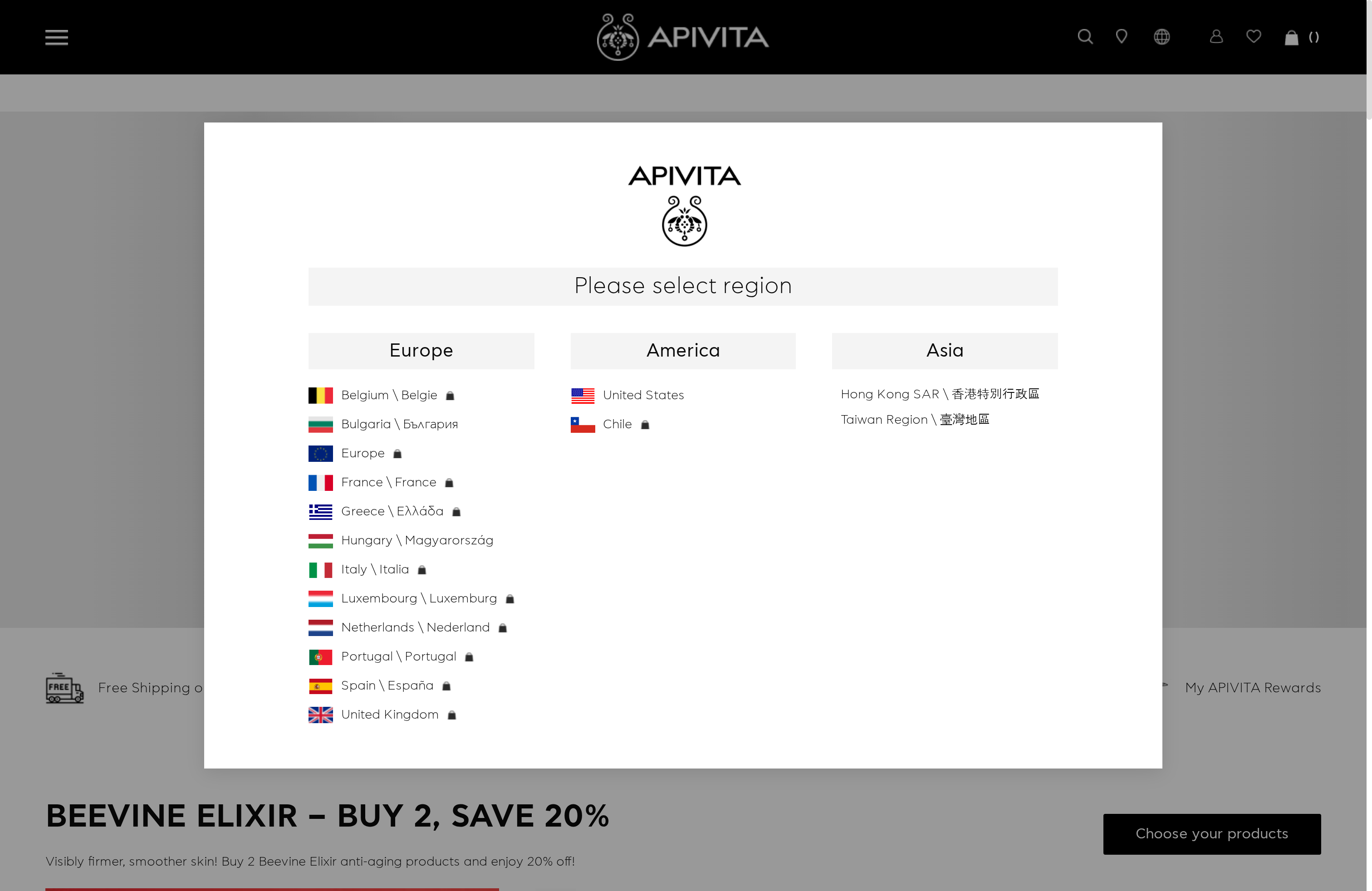Open the shopping cart icon

(x=1291, y=38)
